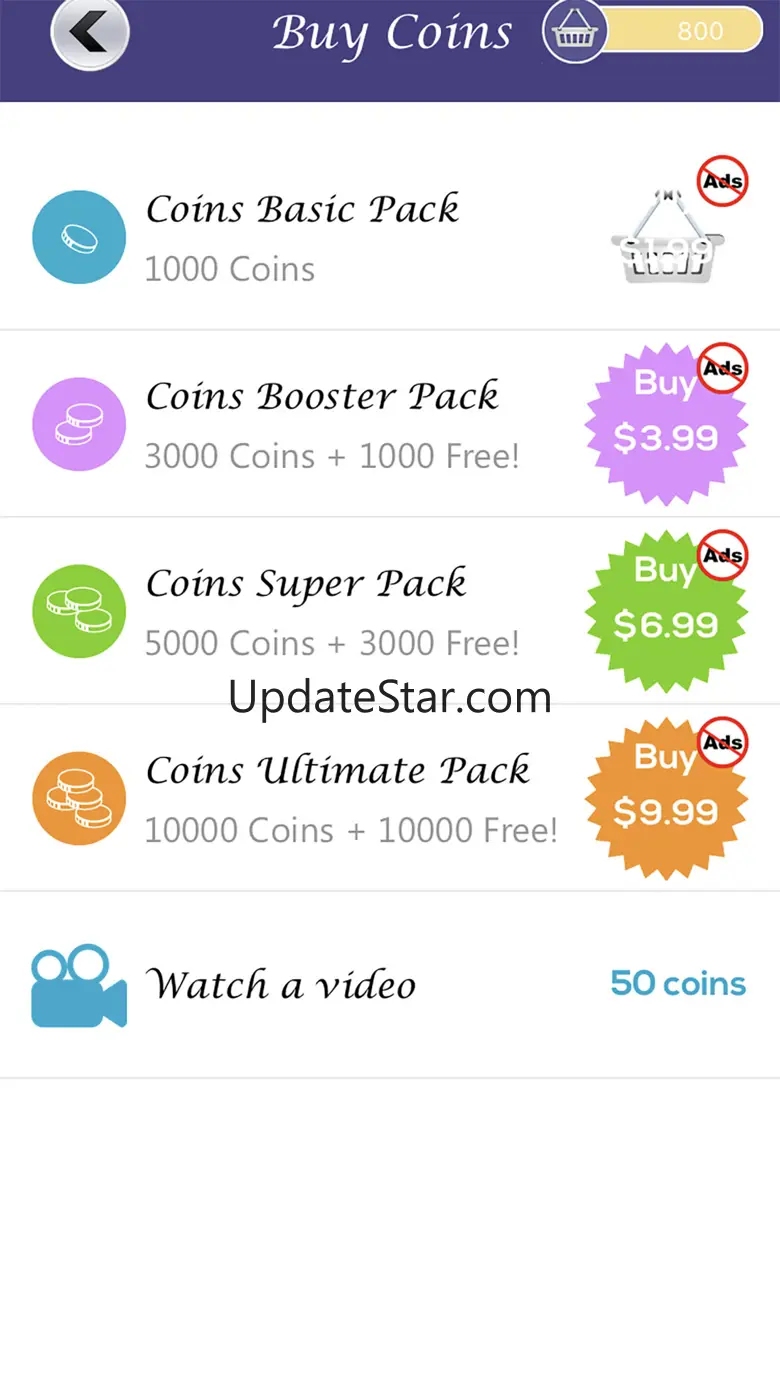Click the green Super Pack coin icon

79,611
